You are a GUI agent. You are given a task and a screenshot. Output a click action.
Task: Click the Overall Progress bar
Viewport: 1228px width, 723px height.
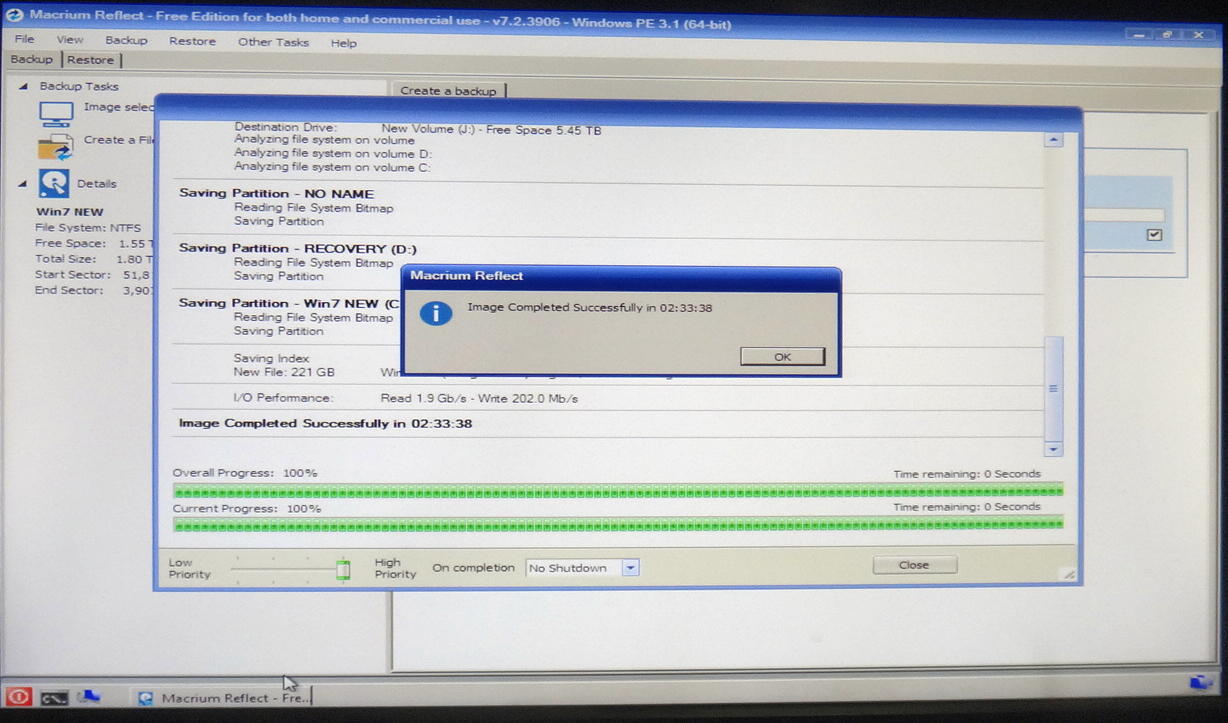click(x=618, y=491)
